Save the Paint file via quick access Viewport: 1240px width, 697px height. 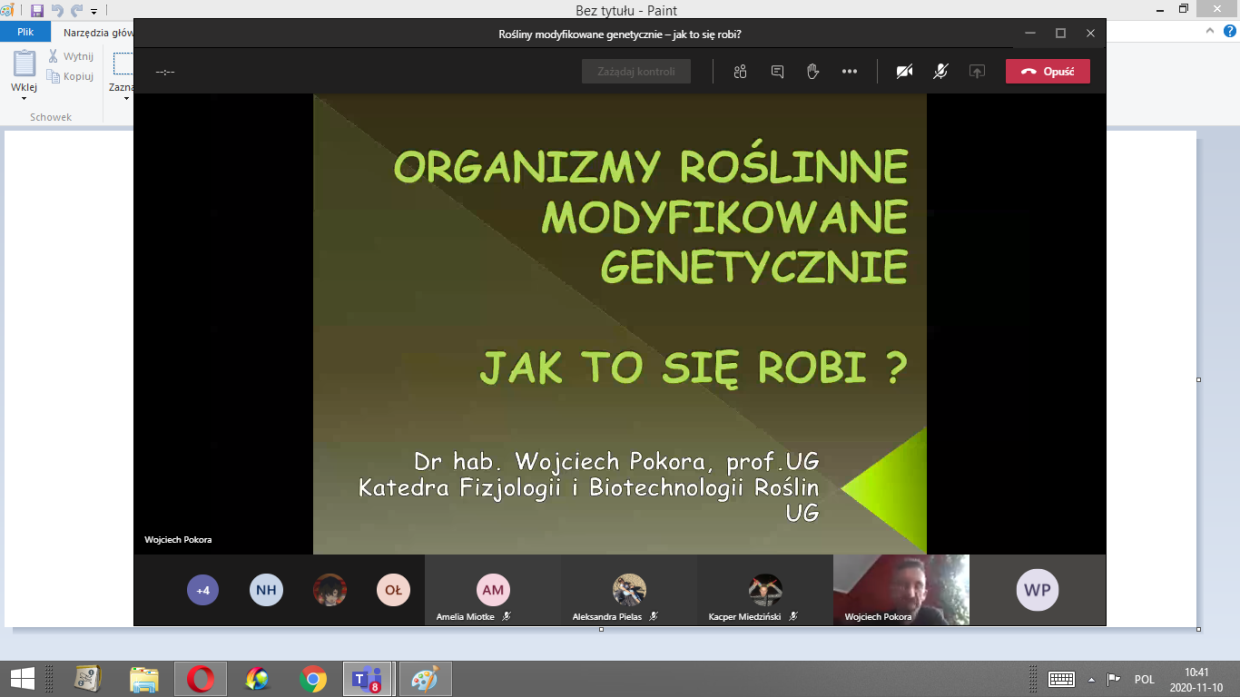[37, 11]
